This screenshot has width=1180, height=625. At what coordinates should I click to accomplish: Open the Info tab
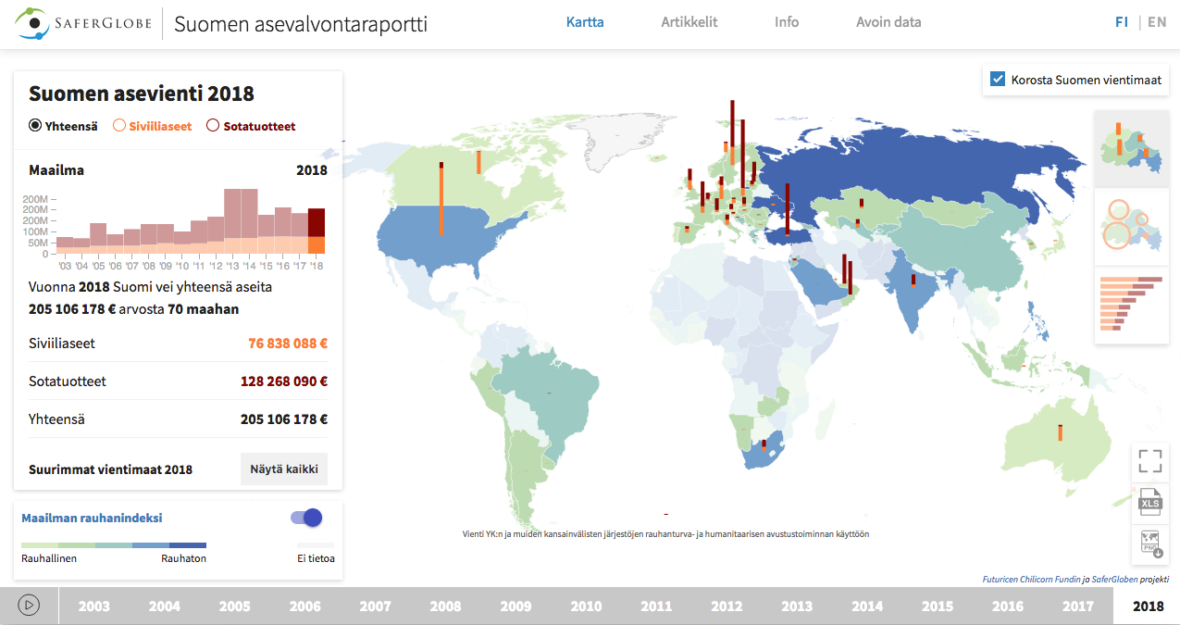coord(786,22)
